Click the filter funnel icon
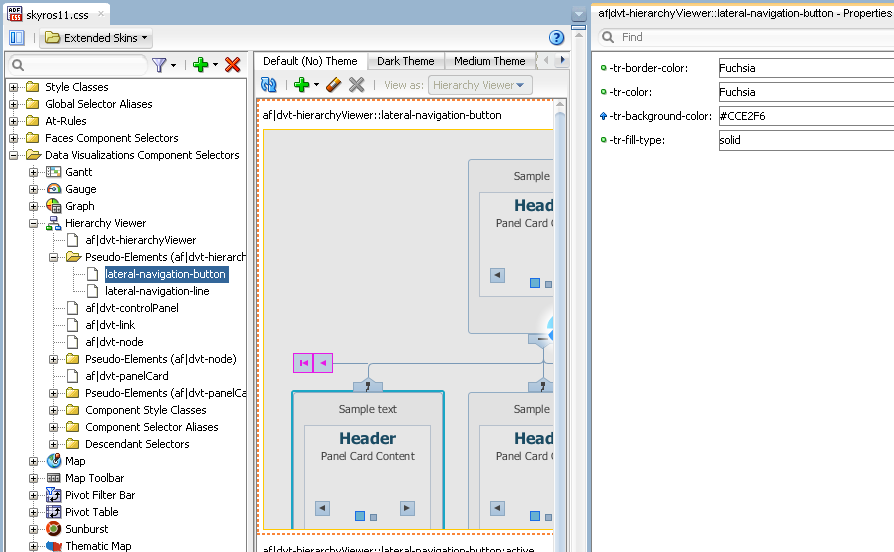The height and width of the screenshot is (552, 894). [x=159, y=65]
